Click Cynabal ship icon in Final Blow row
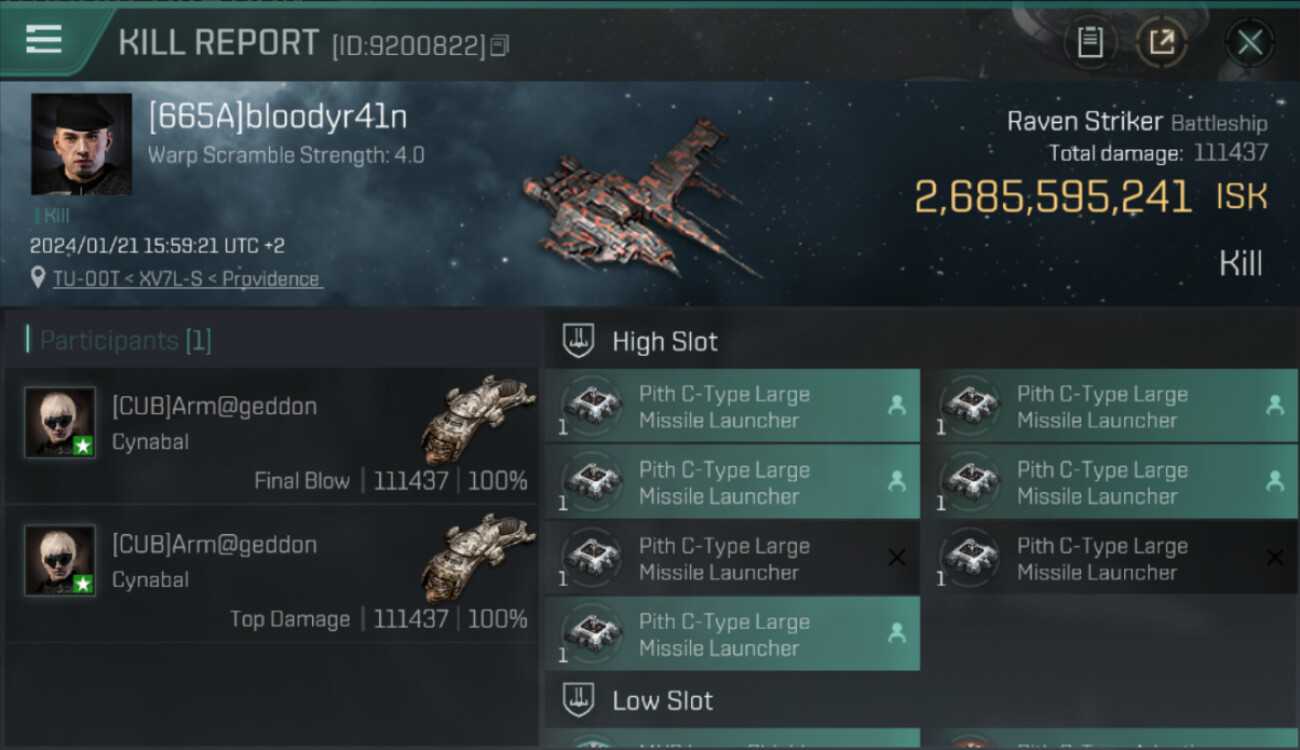Image resolution: width=1300 pixels, height=750 pixels. point(478,418)
